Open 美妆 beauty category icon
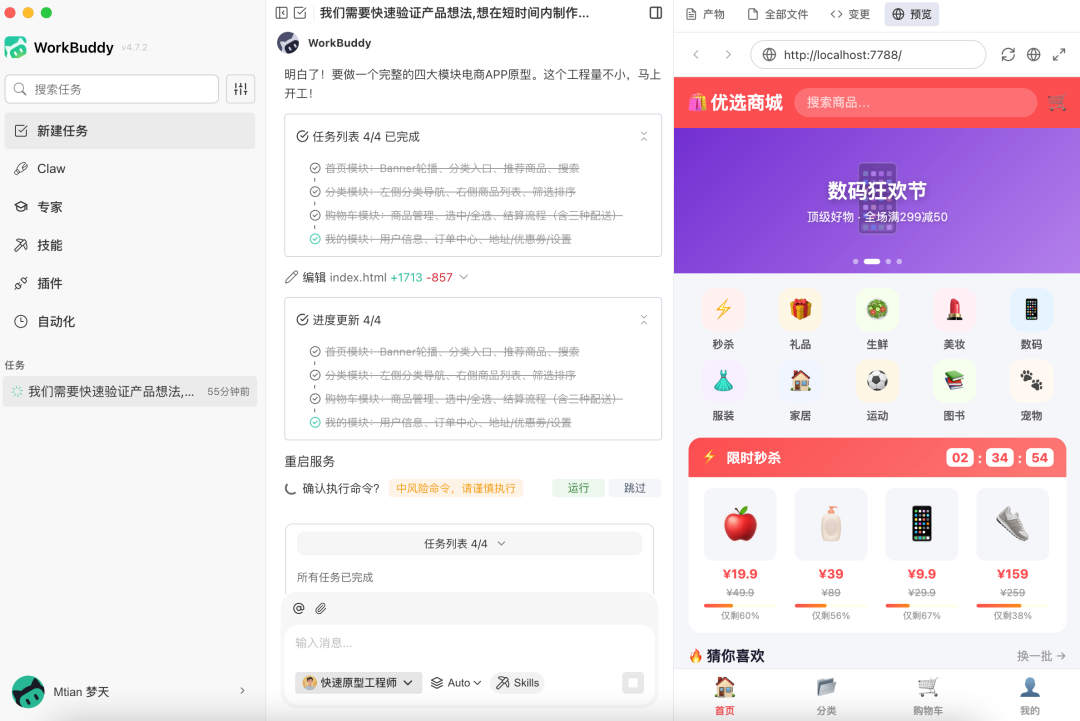This screenshot has width=1080, height=721. click(x=954, y=310)
